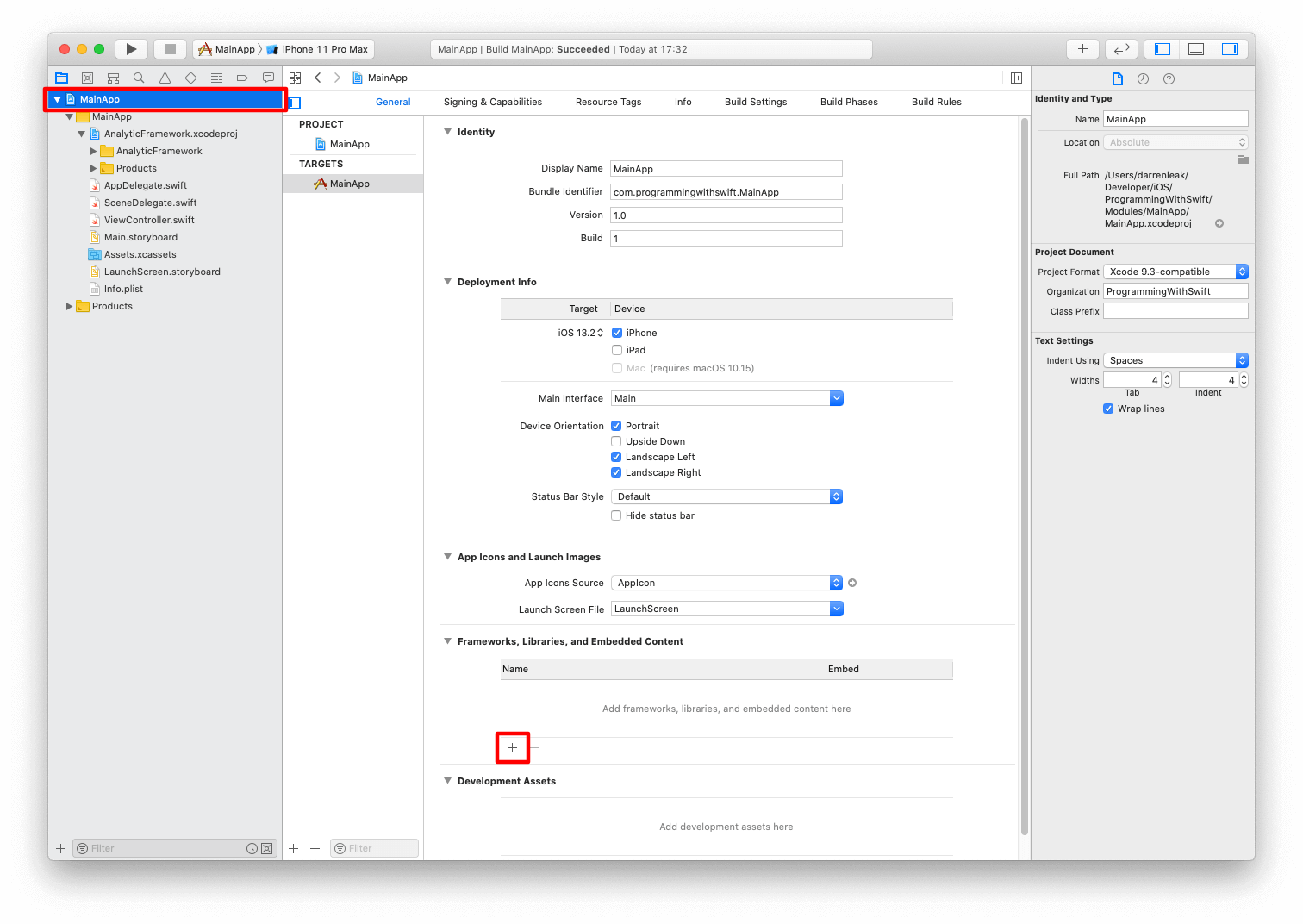The height and width of the screenshot is (924, 1303).
Task: Reveal full path in Finder arrow
Action: point(1219,223)
